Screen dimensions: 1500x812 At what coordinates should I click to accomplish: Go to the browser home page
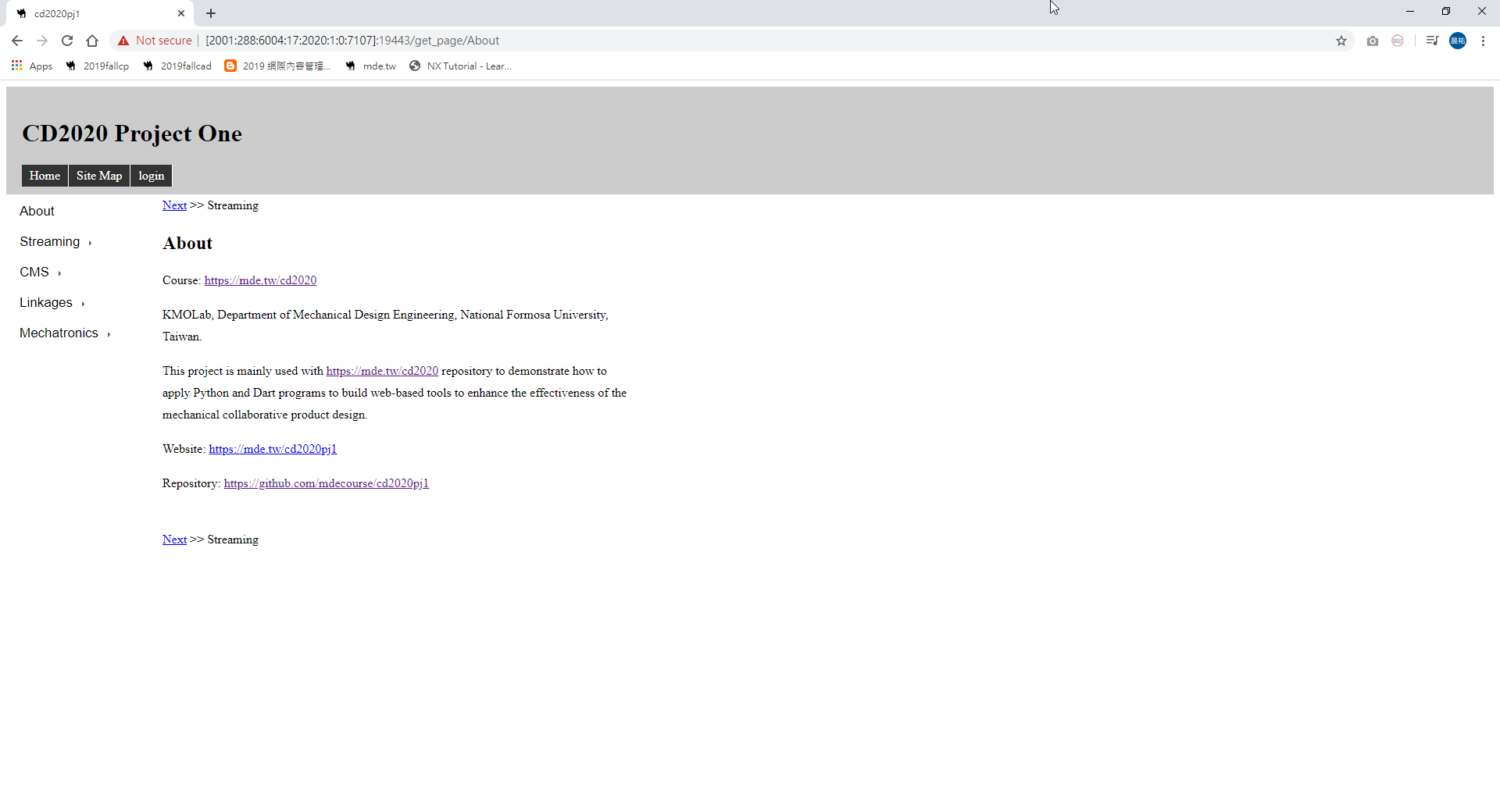coord(92,41)
